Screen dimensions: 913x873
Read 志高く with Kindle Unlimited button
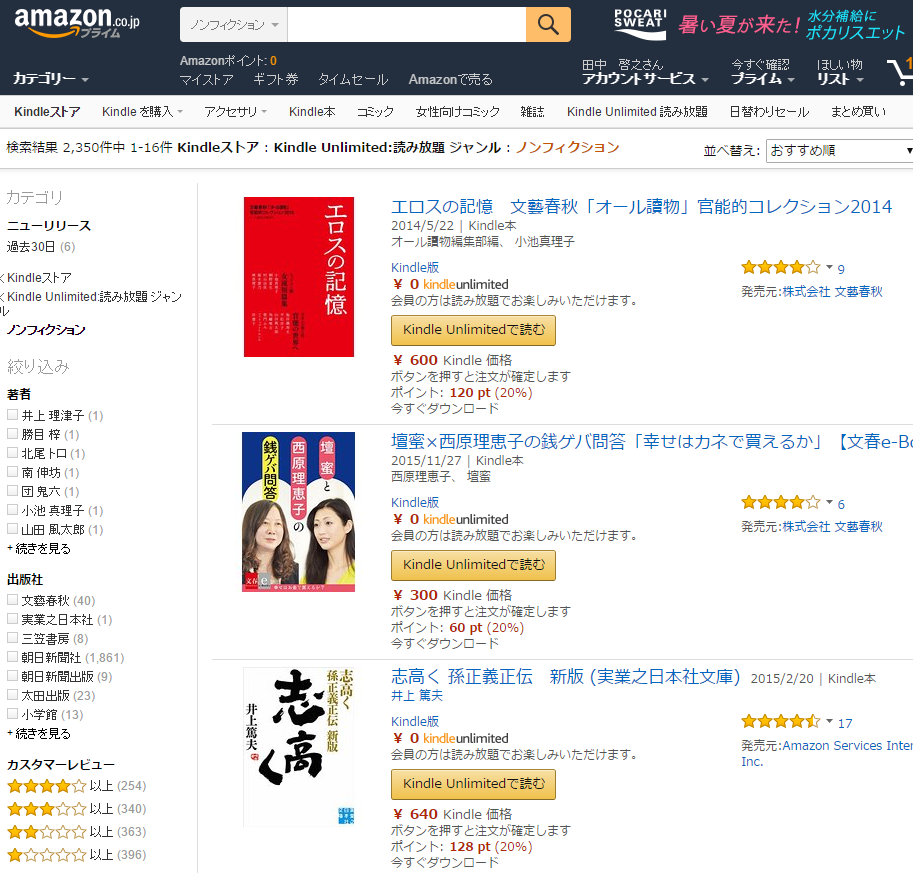(473, 784)
